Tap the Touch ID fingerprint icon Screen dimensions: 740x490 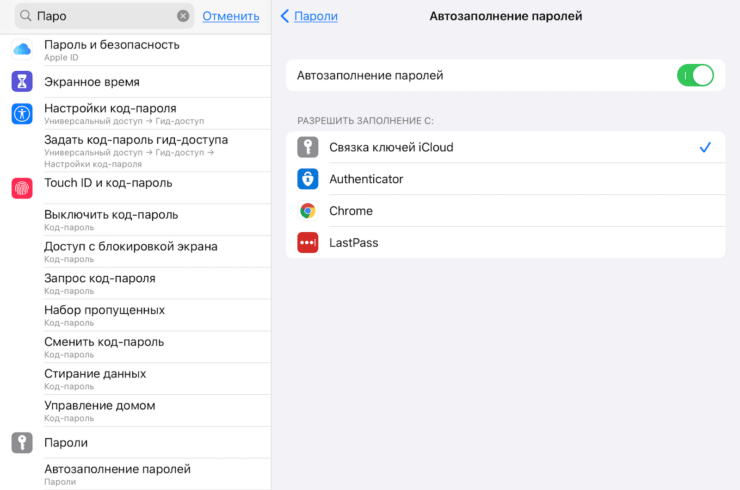pyautogui.click(x=22, y=188)
